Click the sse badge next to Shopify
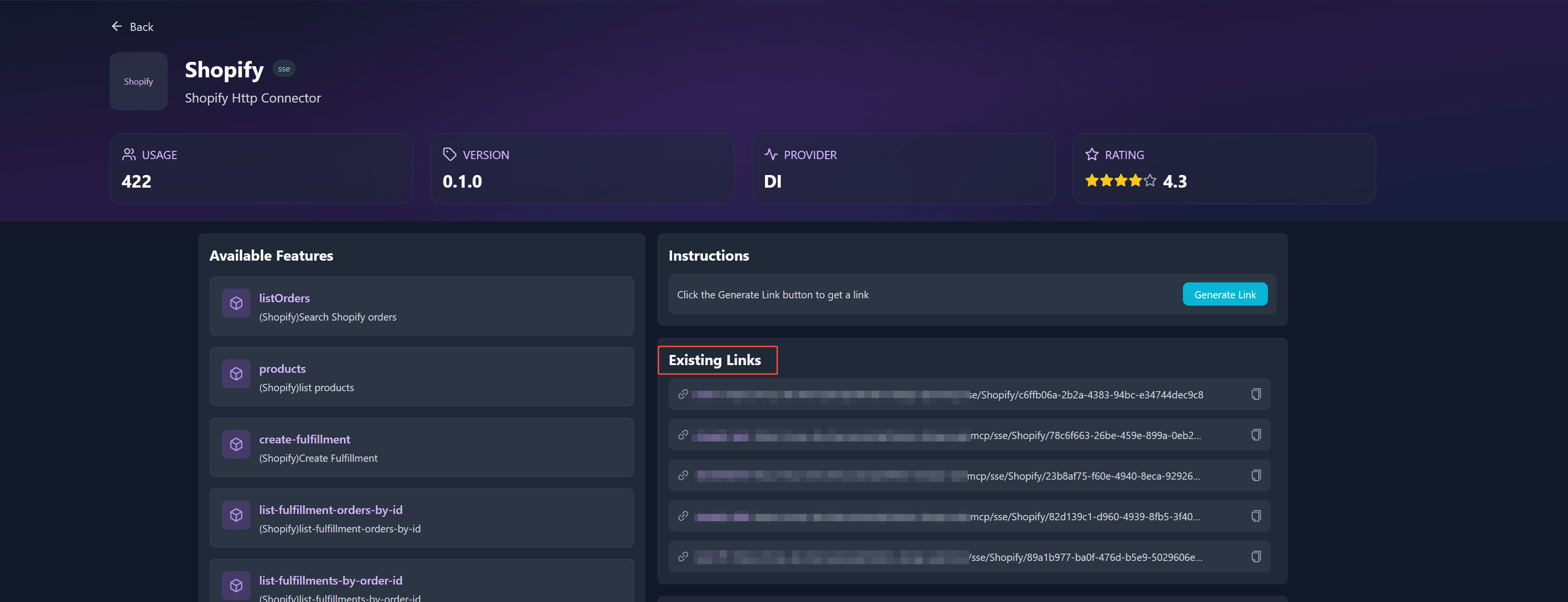 pyautogui.click(x=284, y=69)
